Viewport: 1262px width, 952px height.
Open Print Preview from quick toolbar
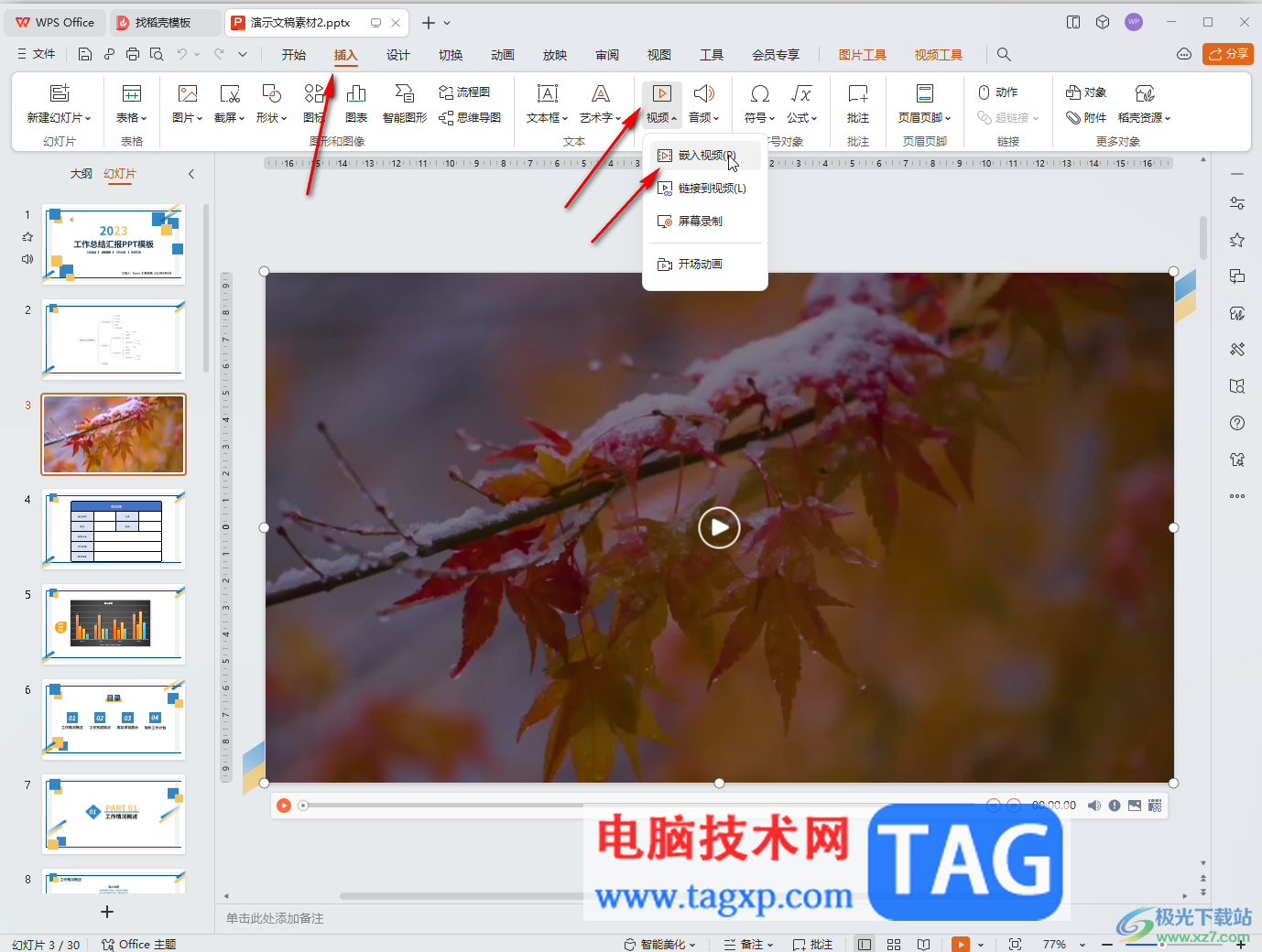[x=157, y=55]
